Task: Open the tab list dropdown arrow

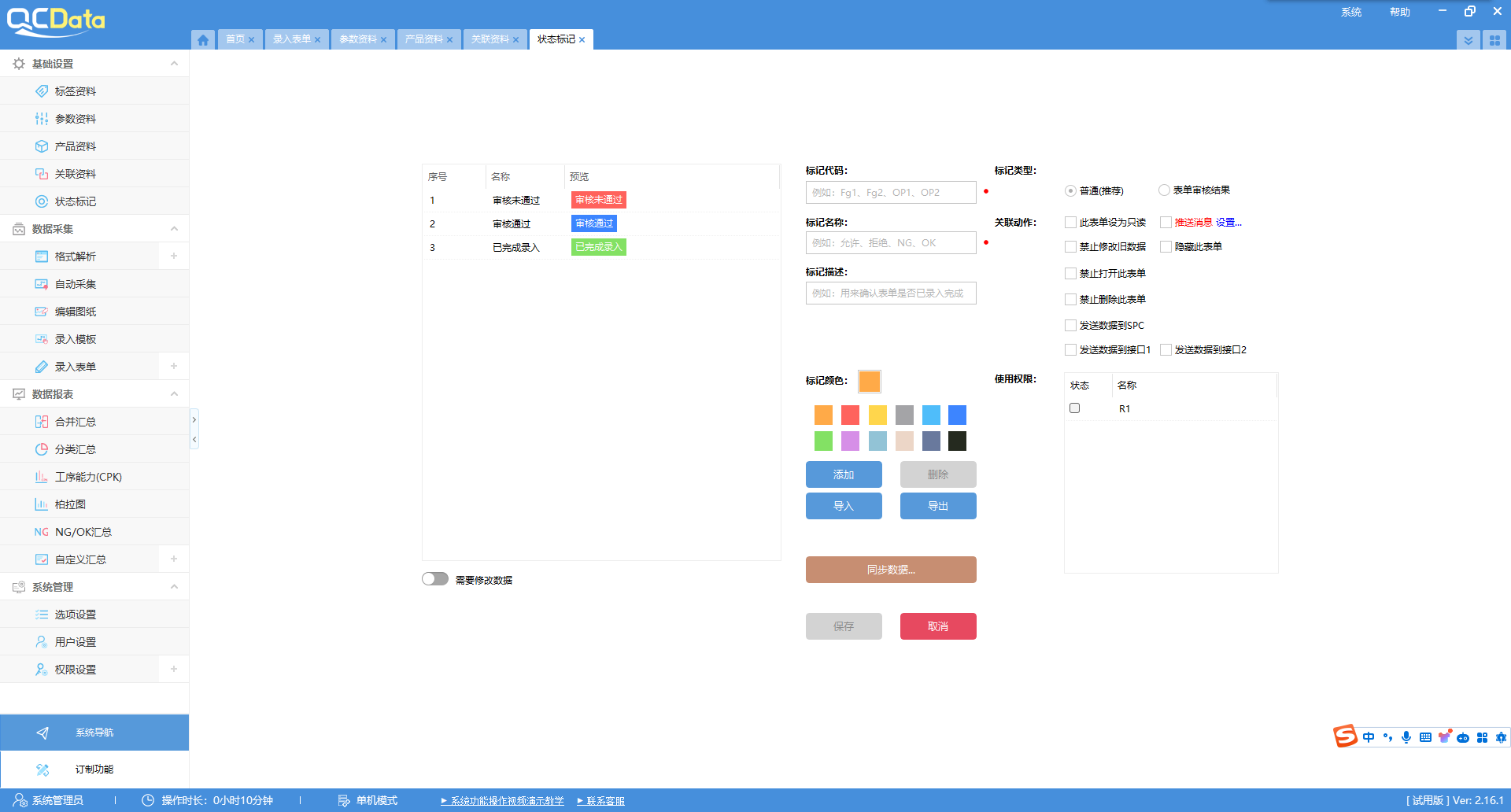Action: click(1468, 40)
